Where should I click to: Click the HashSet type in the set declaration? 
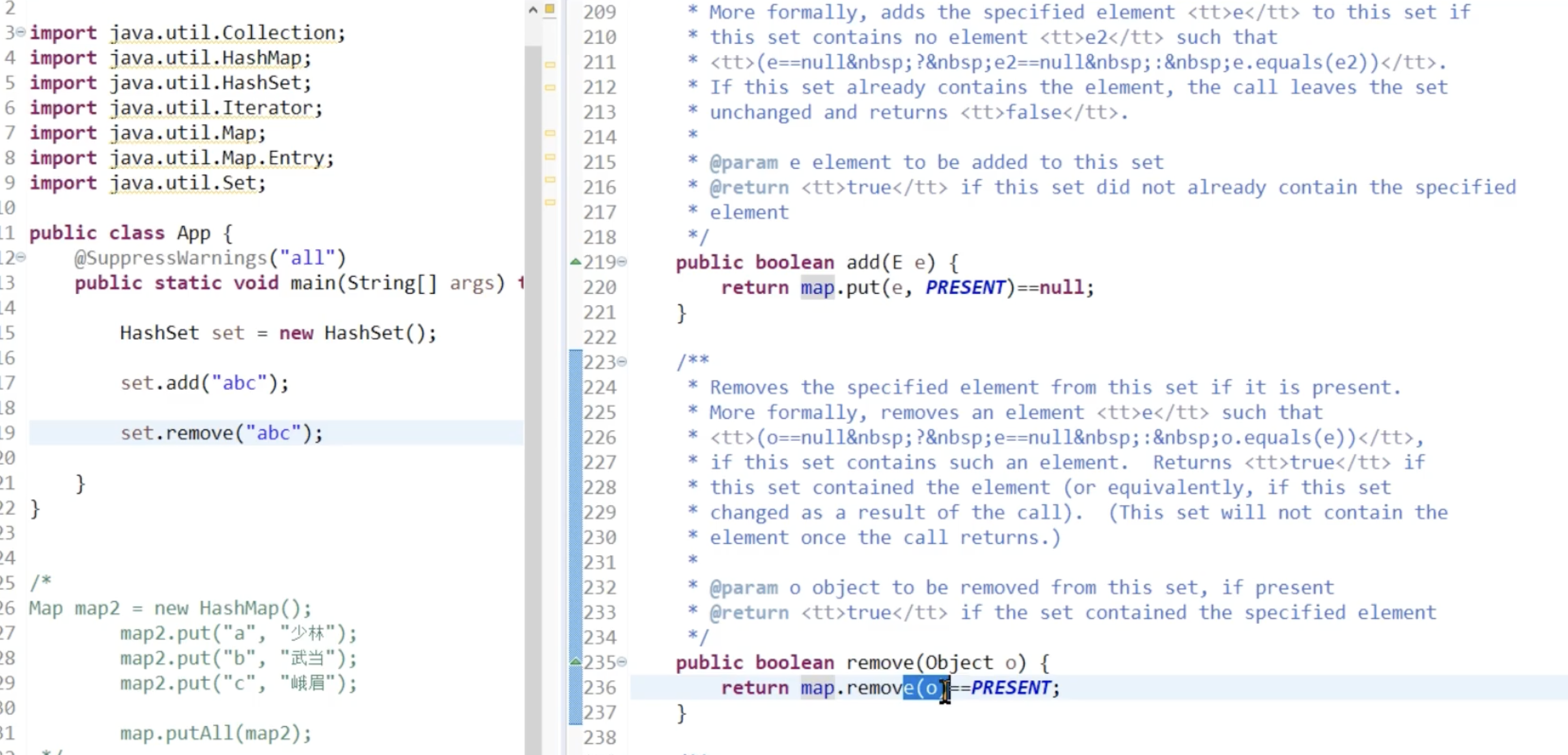[x=159, y=333]
